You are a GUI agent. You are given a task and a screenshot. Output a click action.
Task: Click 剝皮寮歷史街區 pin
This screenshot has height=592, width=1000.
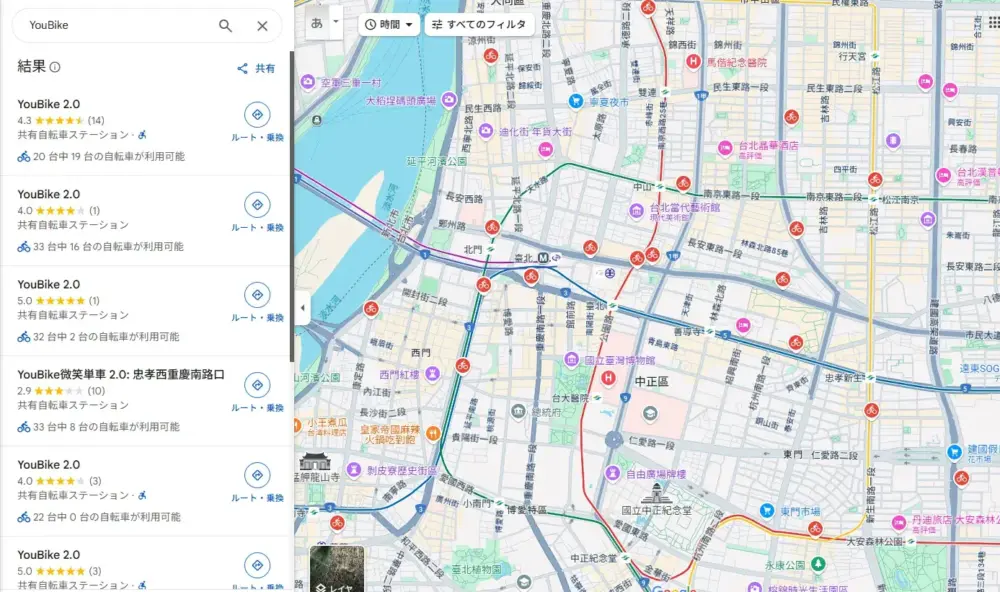[x=355, y=470]
